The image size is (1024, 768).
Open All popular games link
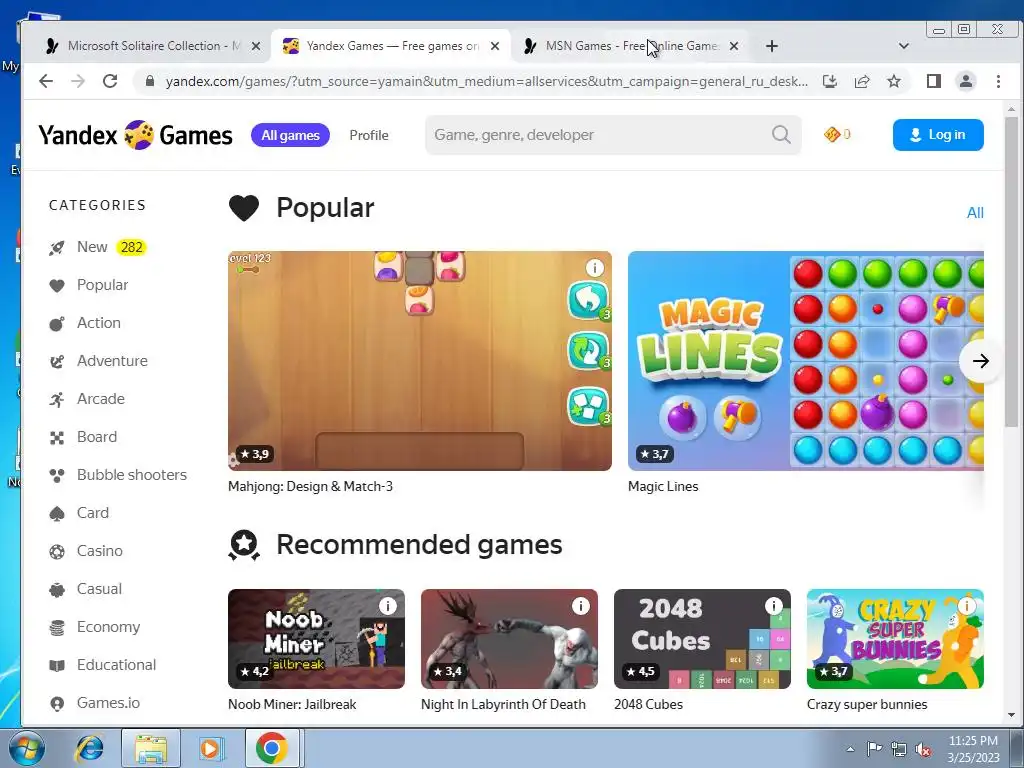point(975,213)
